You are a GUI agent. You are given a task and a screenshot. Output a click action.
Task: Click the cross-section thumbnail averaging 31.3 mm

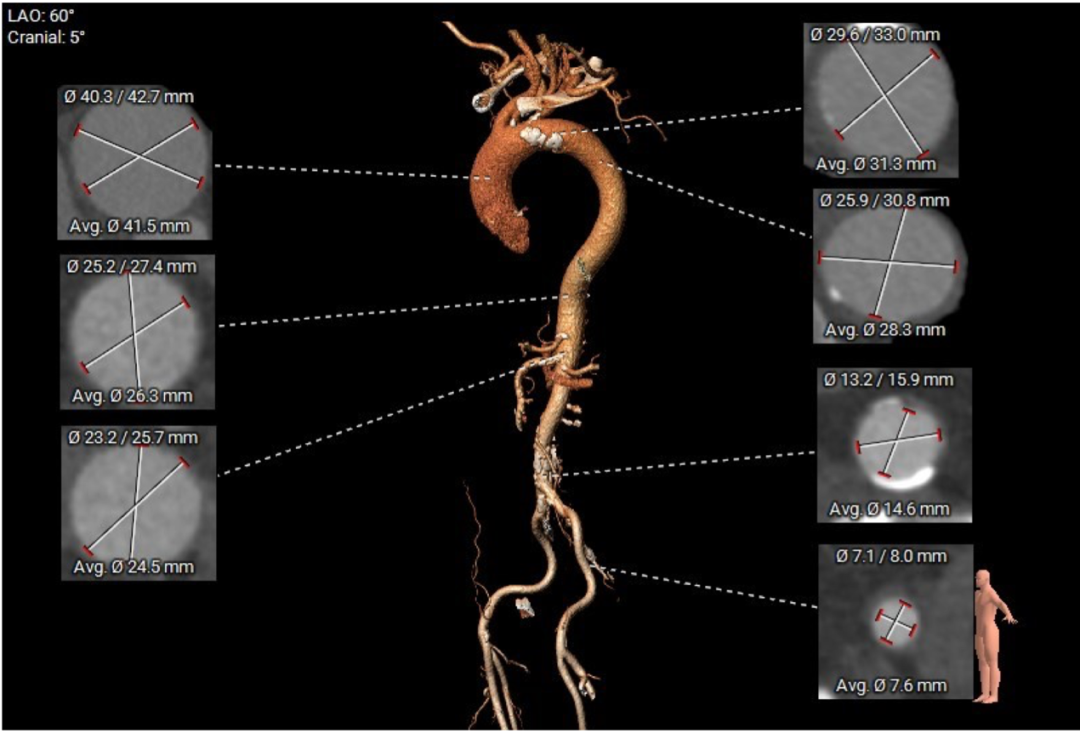[x=880, y=98]
